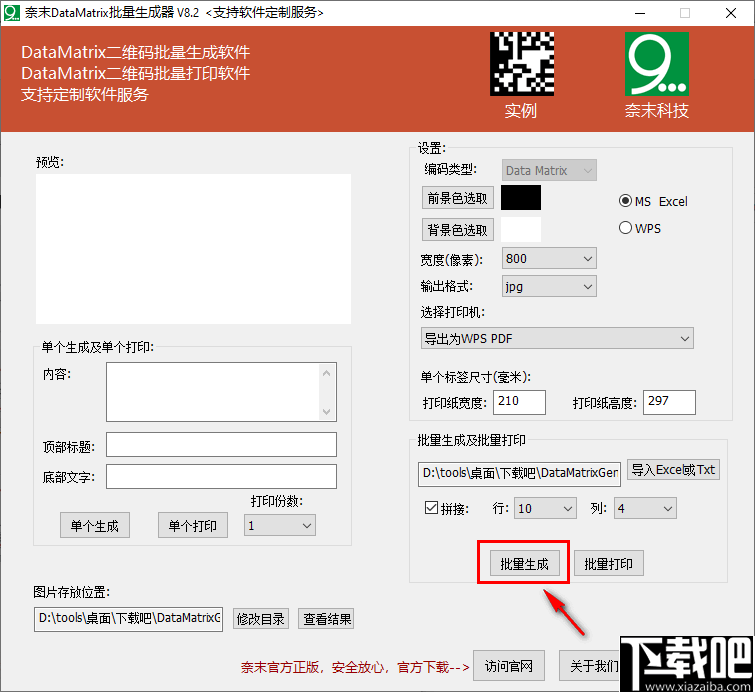Click the 单个生成 button
Viewport: 755px width, 692px height.
pos(95,525)
